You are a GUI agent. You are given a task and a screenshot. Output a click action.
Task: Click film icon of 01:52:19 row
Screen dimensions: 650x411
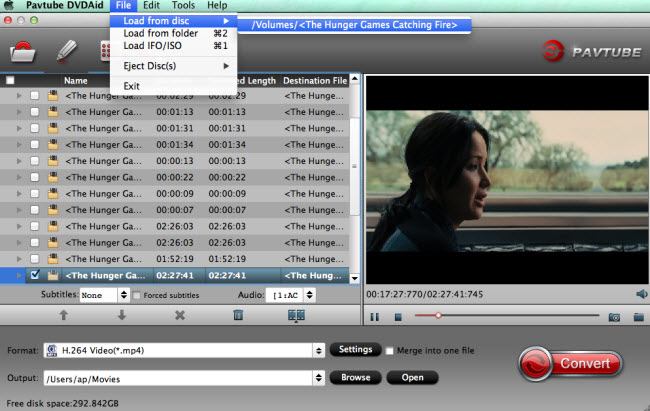point(53,259)
